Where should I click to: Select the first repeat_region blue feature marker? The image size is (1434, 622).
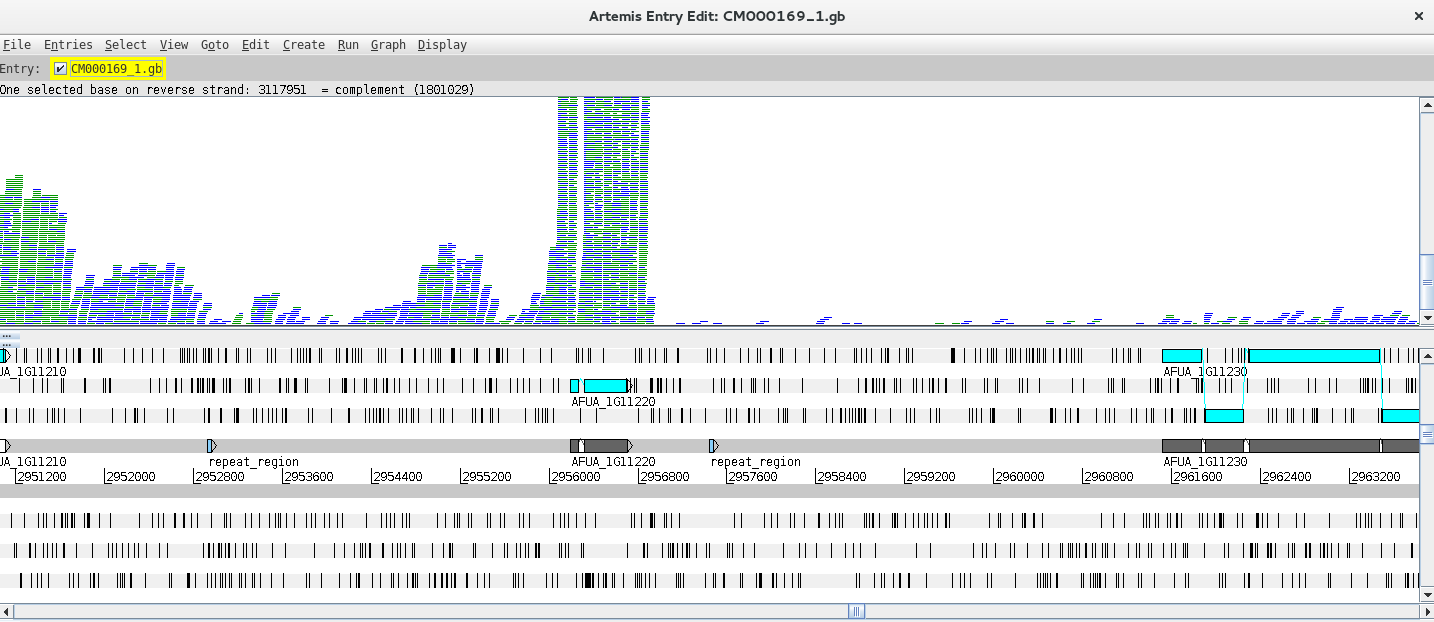click(211, 446)
